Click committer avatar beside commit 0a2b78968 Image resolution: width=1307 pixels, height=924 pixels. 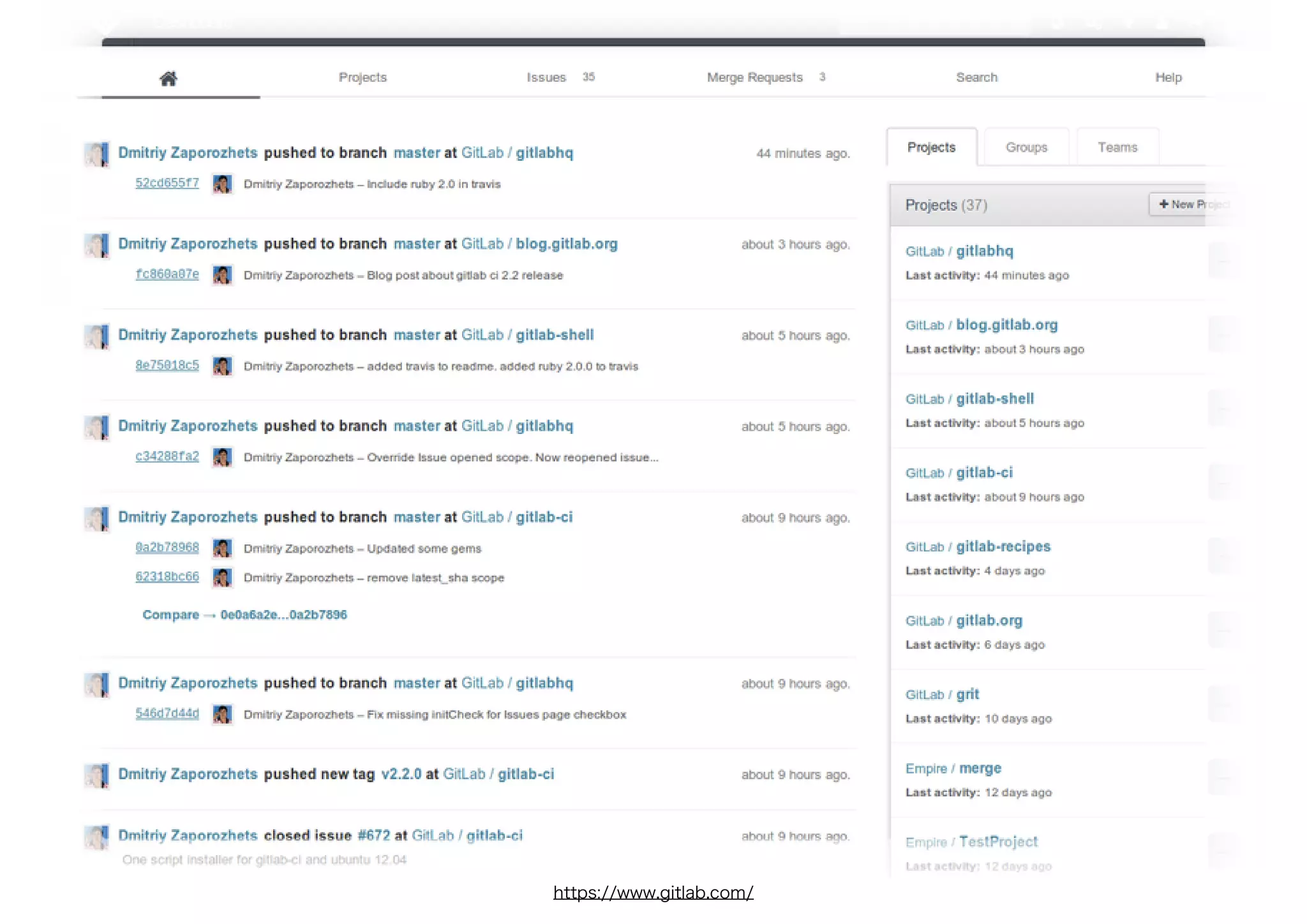click(x=222, y=549)
